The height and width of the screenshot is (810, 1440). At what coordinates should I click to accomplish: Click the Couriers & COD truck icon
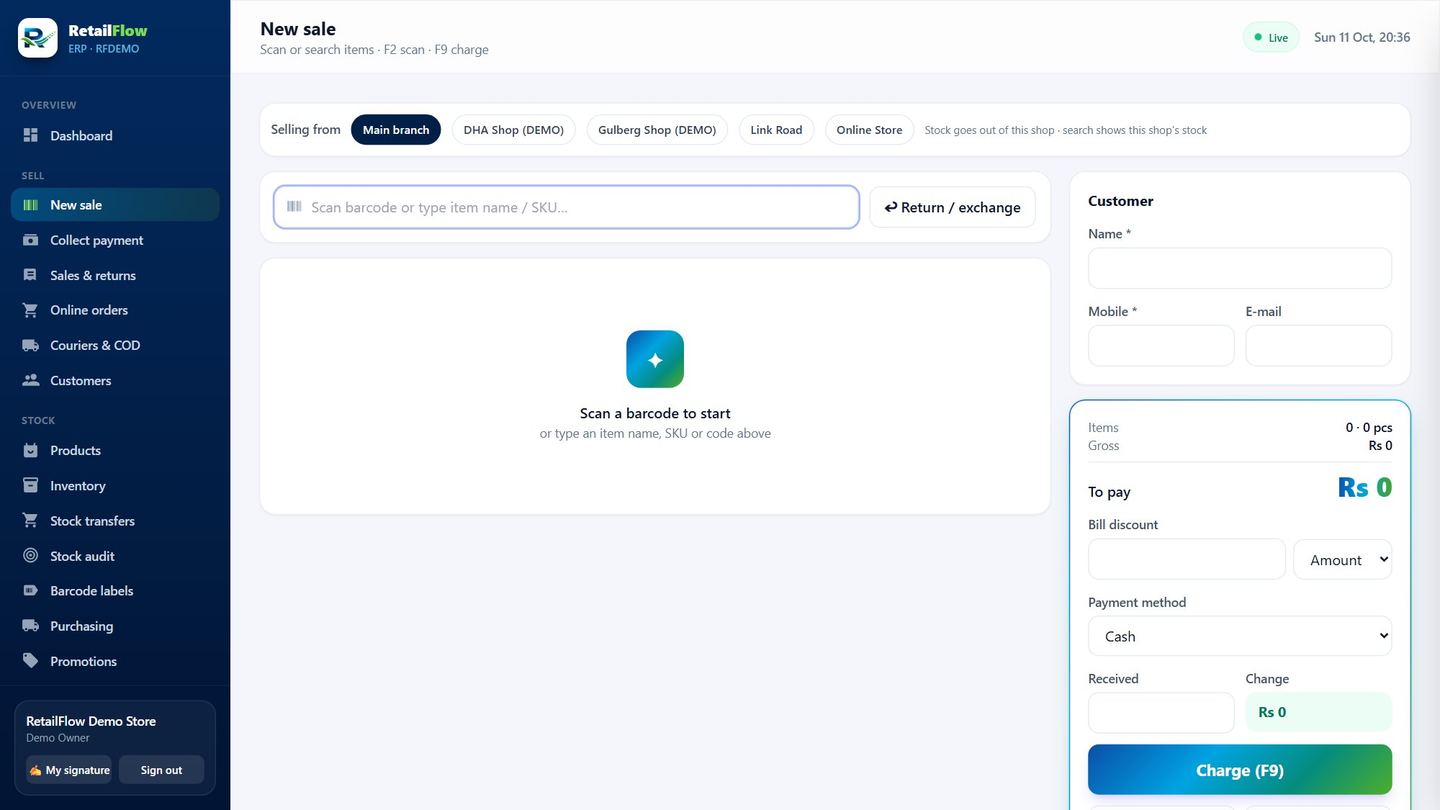pyautogui.click(x=31, y=345)
